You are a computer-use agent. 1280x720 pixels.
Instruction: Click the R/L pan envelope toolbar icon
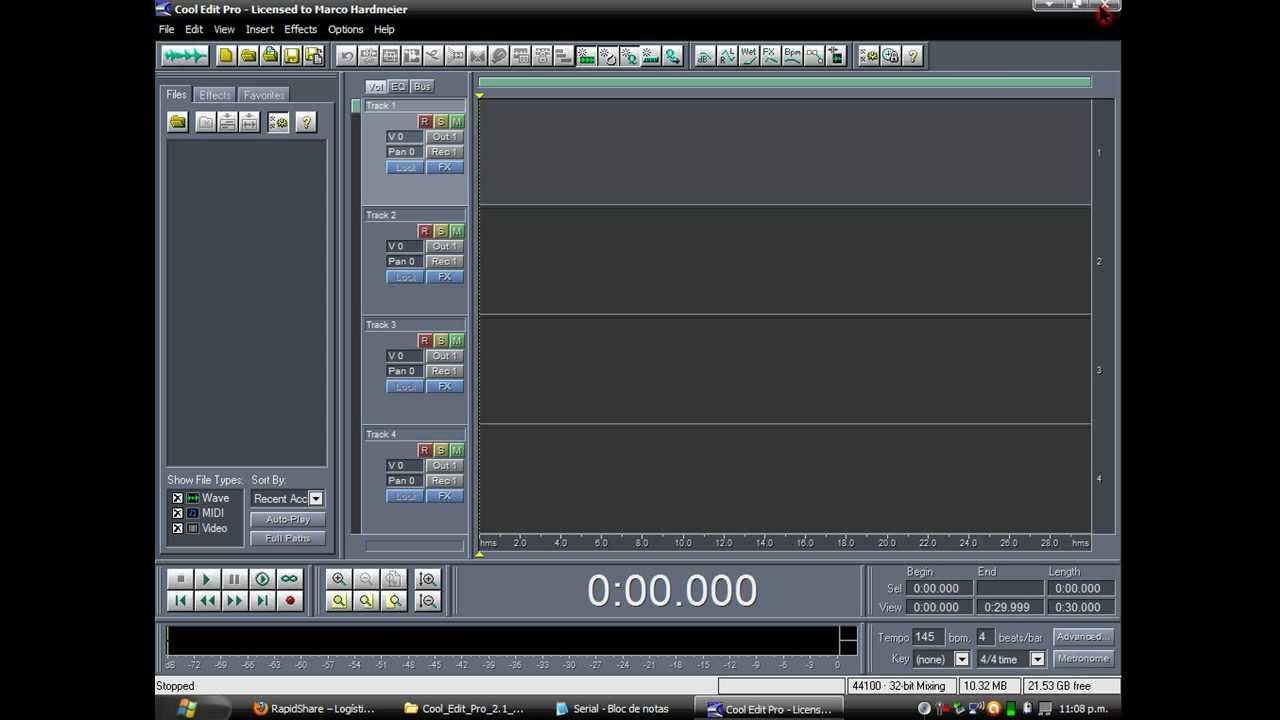click(727, 56)
